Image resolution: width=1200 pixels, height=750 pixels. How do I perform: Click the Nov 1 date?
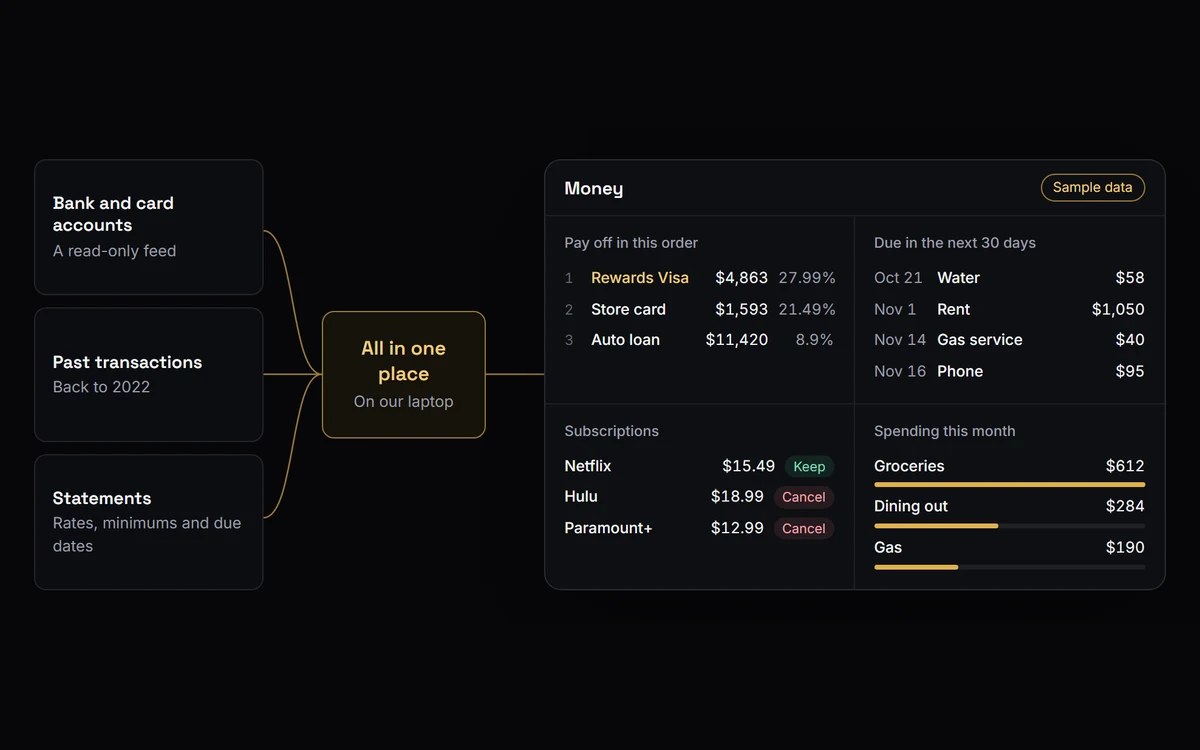[895, 309]
